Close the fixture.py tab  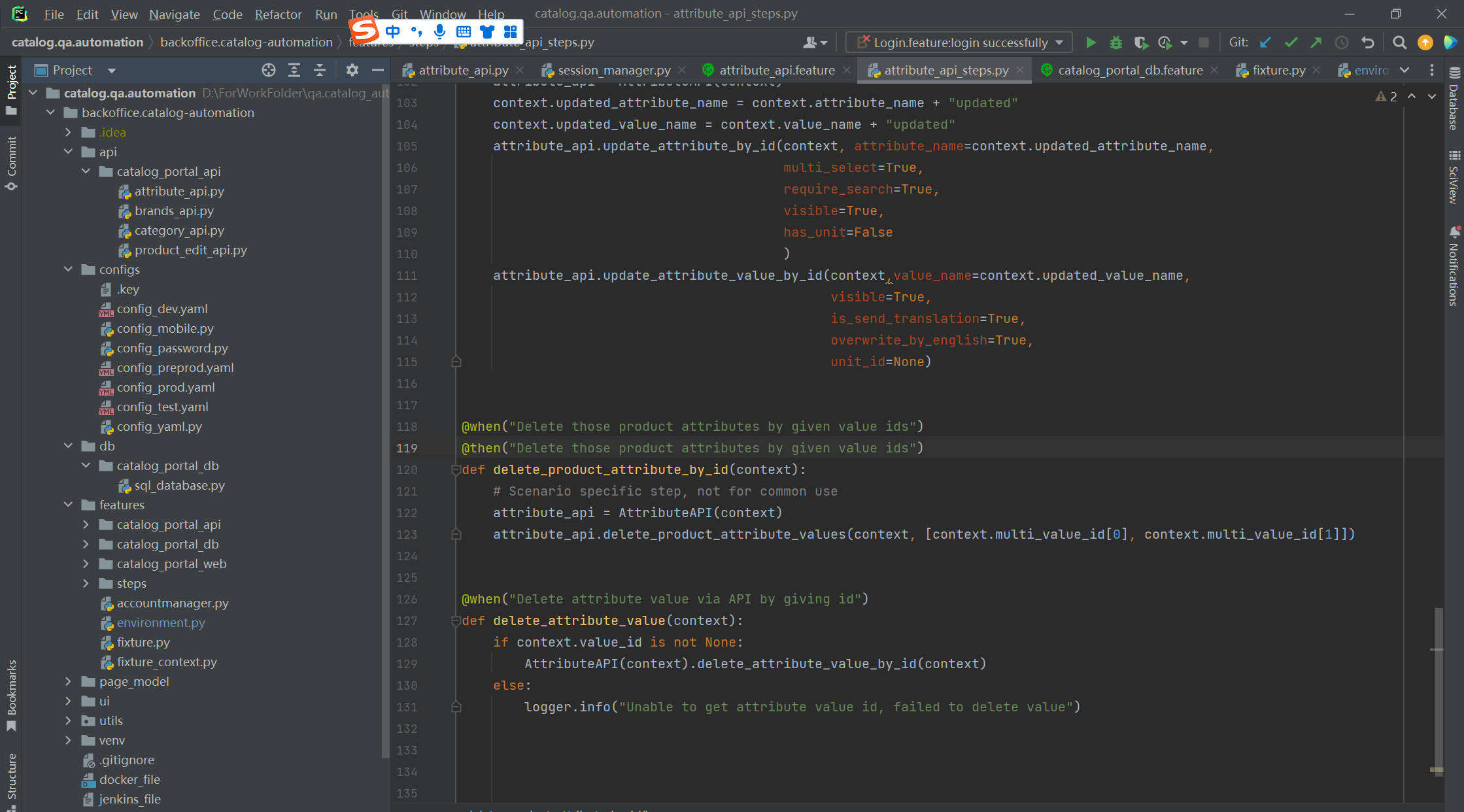(x=1316, y=70)
